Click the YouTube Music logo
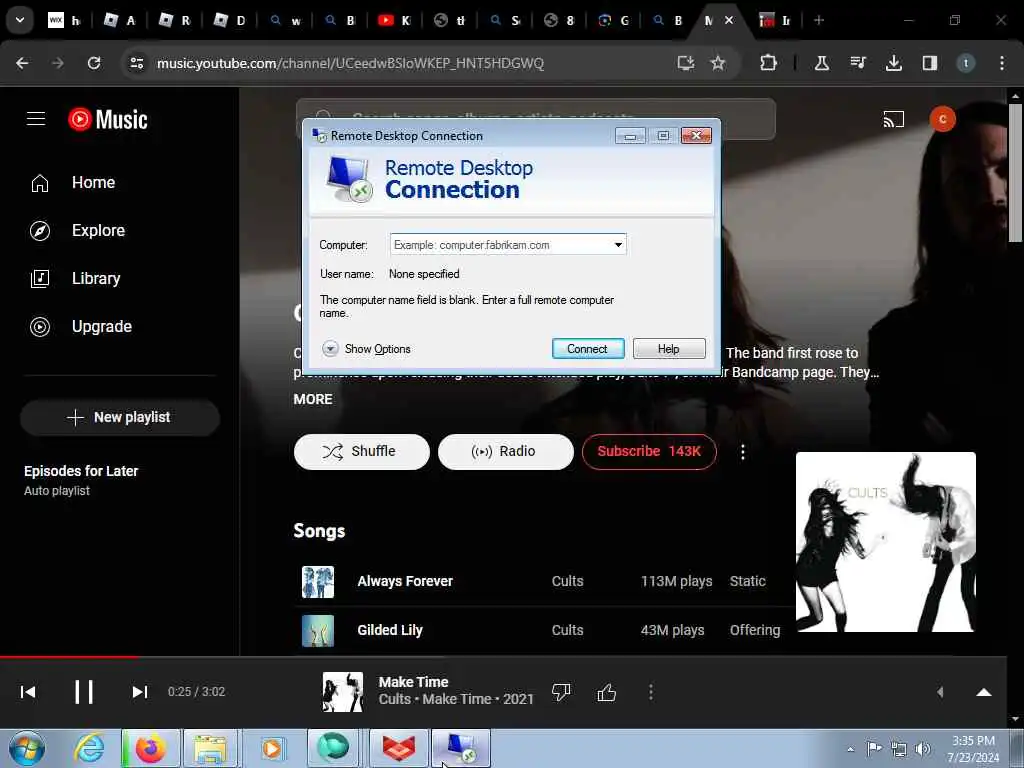The height and width of the screenshot is (768, 1024). pyautogui.click(x=108, y=120)
